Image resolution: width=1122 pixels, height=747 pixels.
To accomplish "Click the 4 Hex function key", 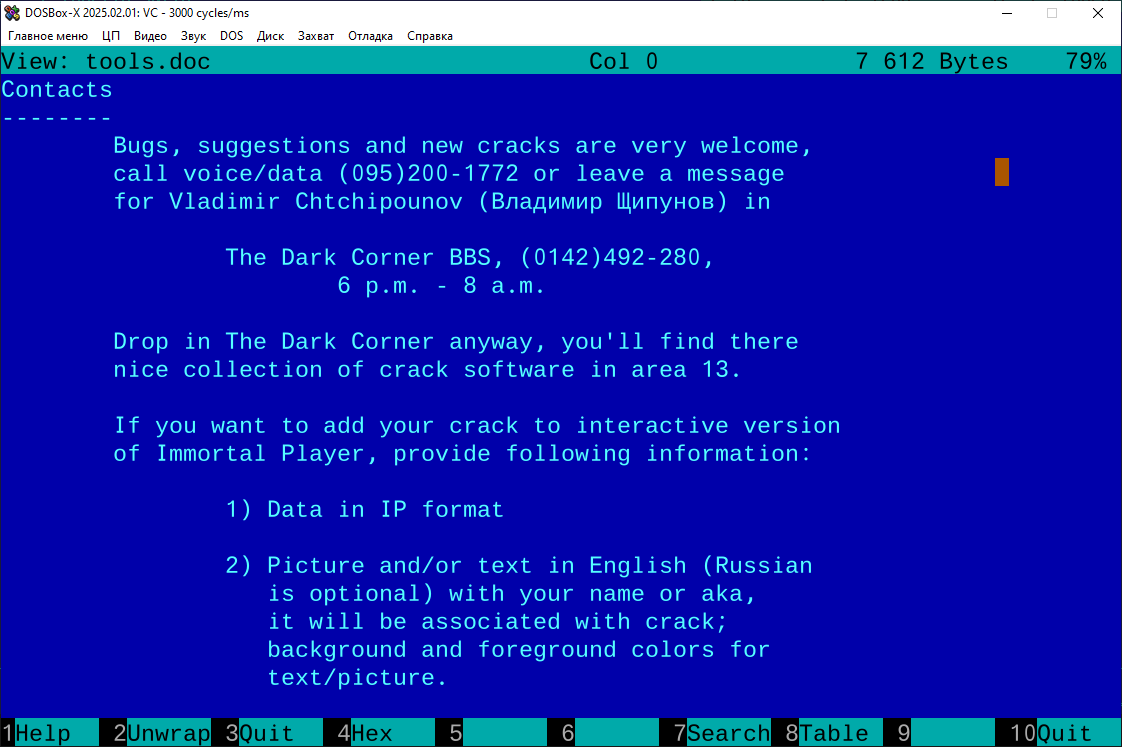I will pyautogui.click(x=386, y=733).
